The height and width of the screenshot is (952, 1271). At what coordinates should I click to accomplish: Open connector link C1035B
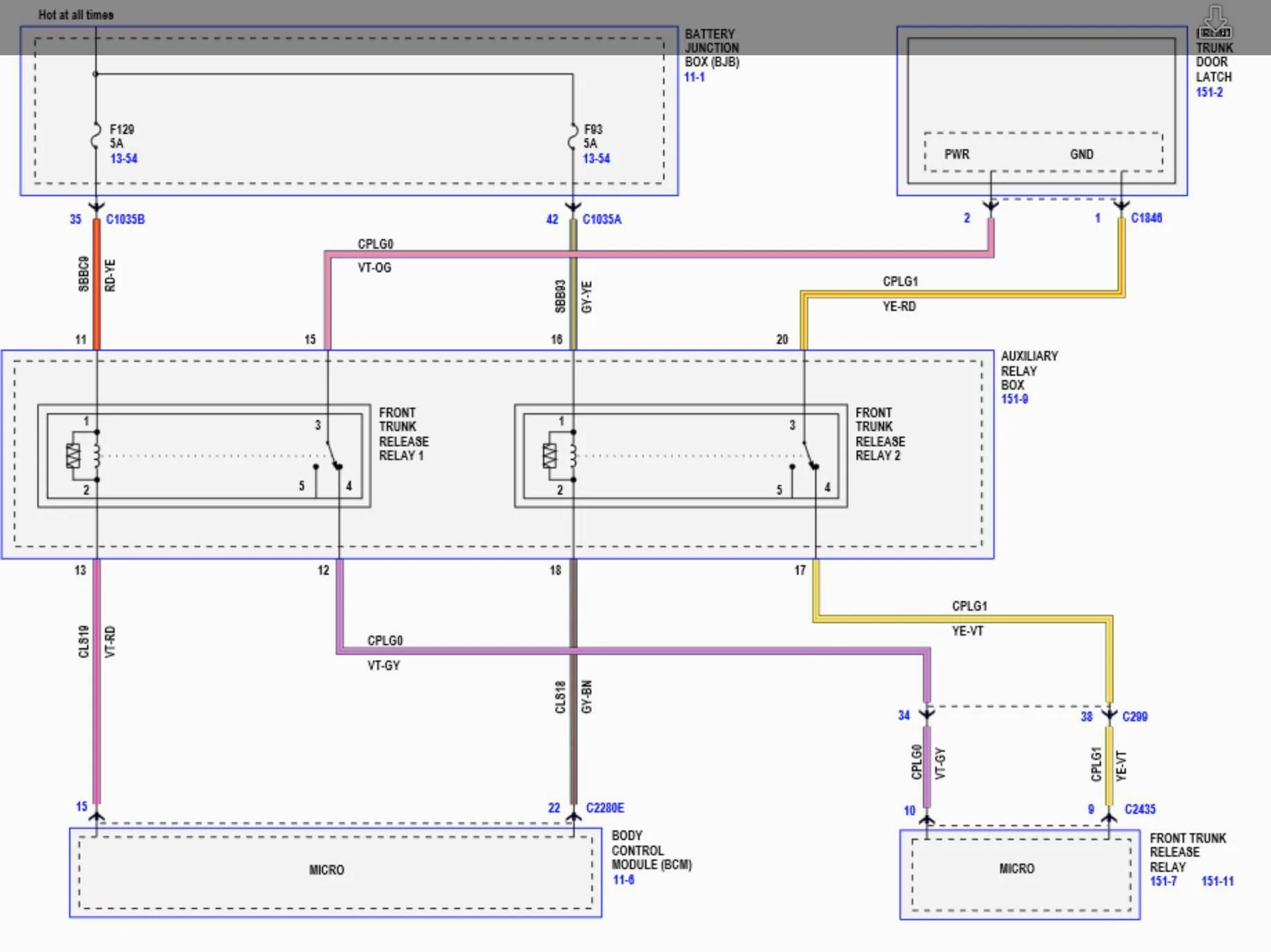[125, 219]
